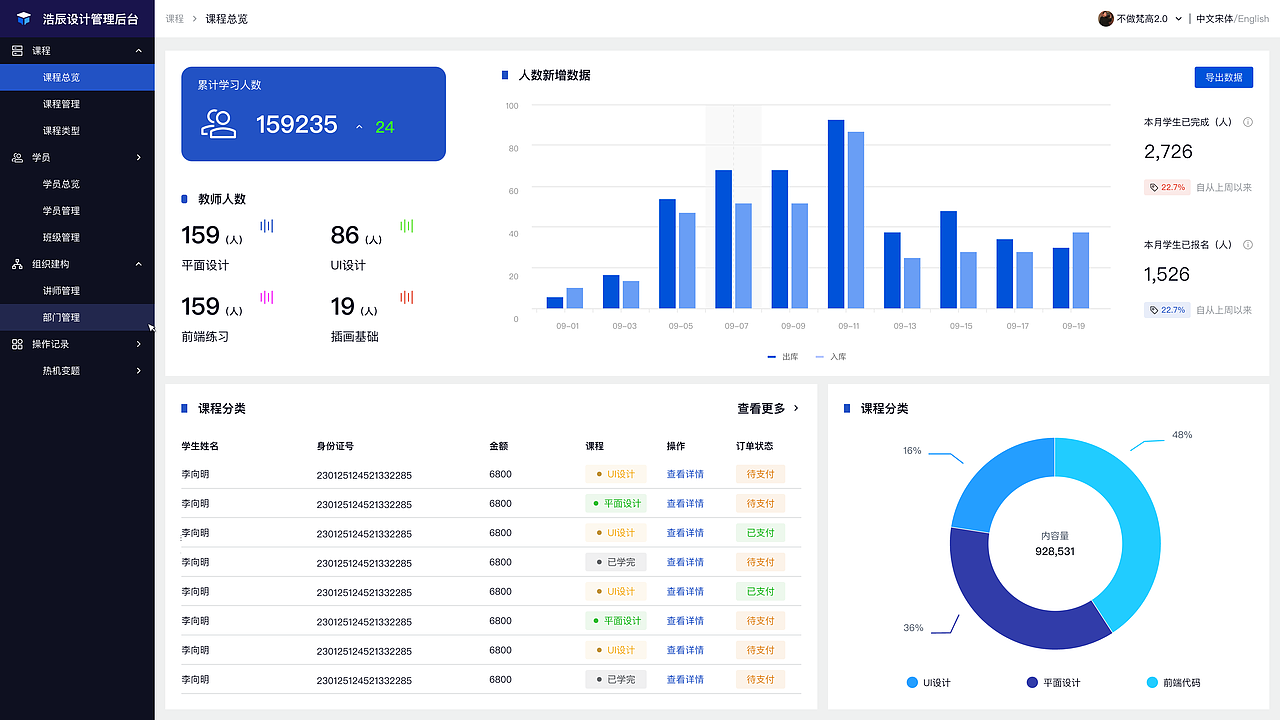Viewport: 1280px width, 720px height.
Task: Collapse the 组织建构 sidebar section chevron
Action: point(139,264)
